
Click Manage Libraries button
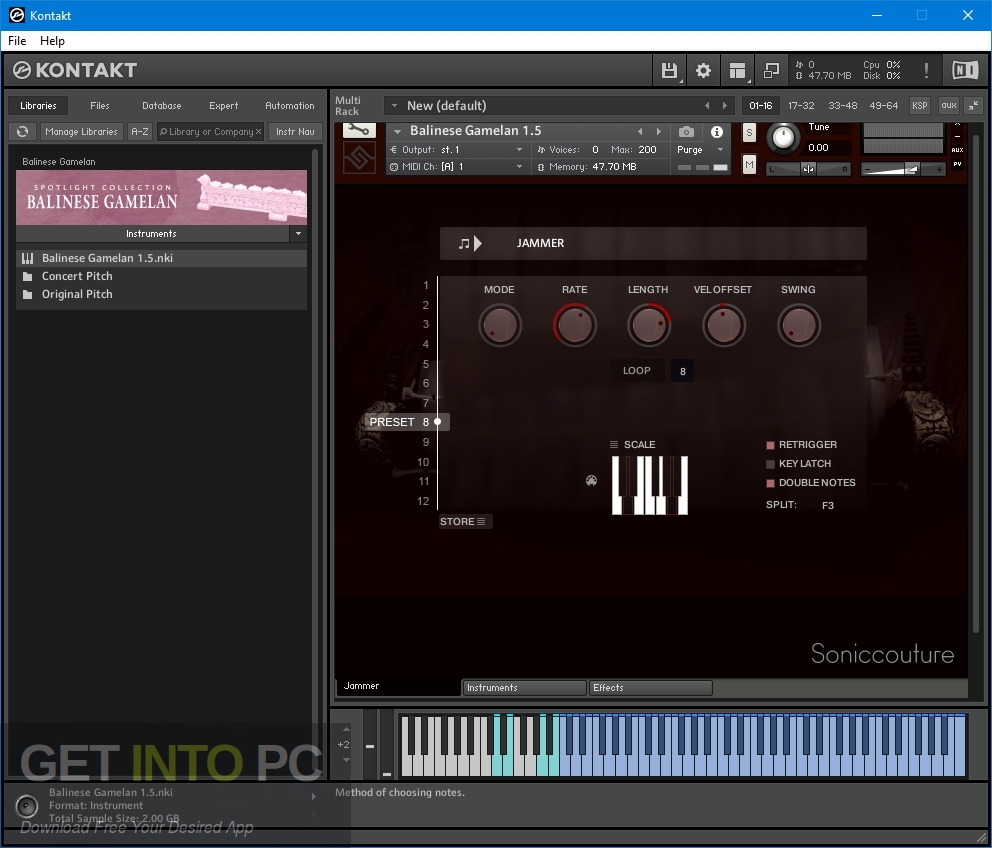point(81,132)
